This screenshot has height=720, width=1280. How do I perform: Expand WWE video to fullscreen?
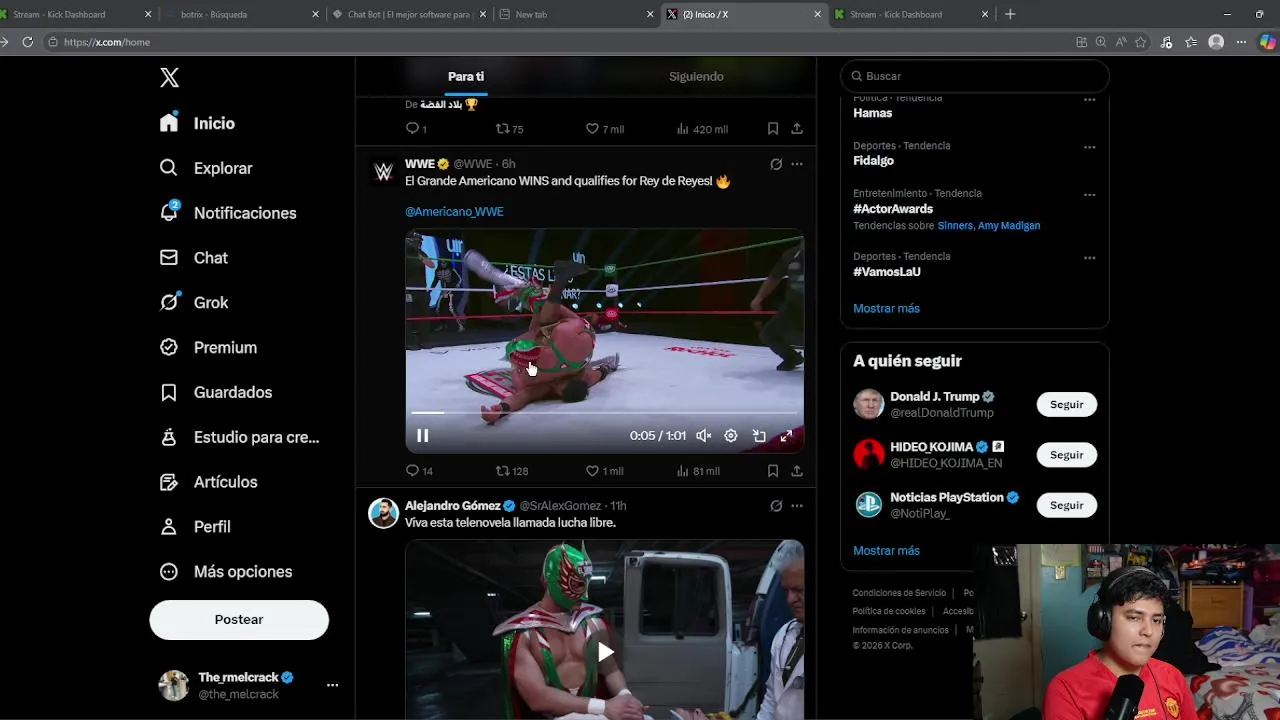pos(786,436)
